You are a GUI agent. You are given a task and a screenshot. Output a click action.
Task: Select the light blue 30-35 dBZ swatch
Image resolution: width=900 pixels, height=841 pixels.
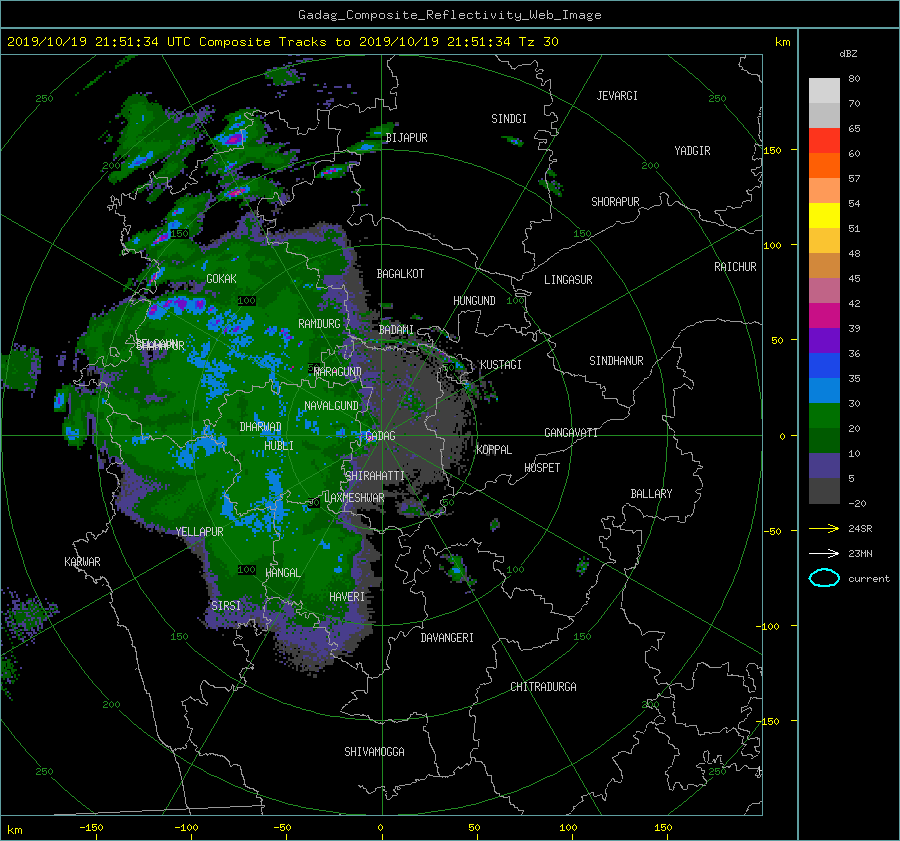(824, 390)
